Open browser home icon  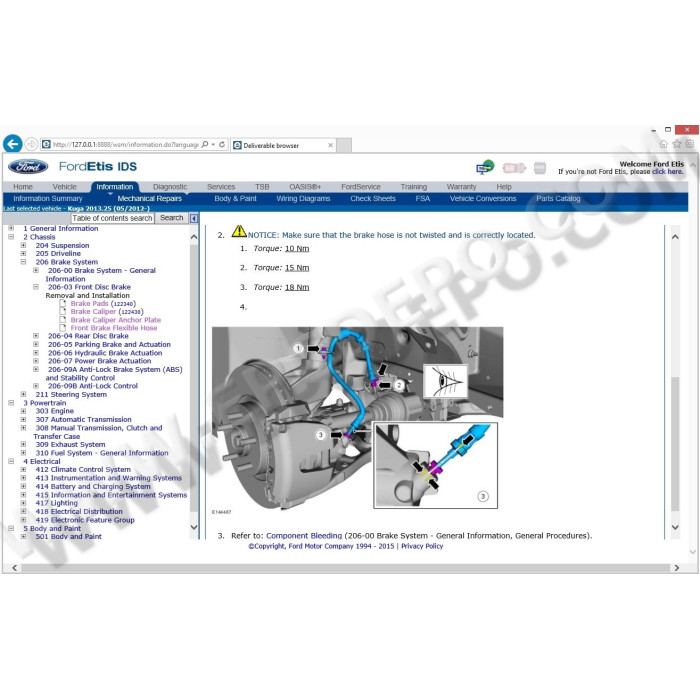point(663,144)
